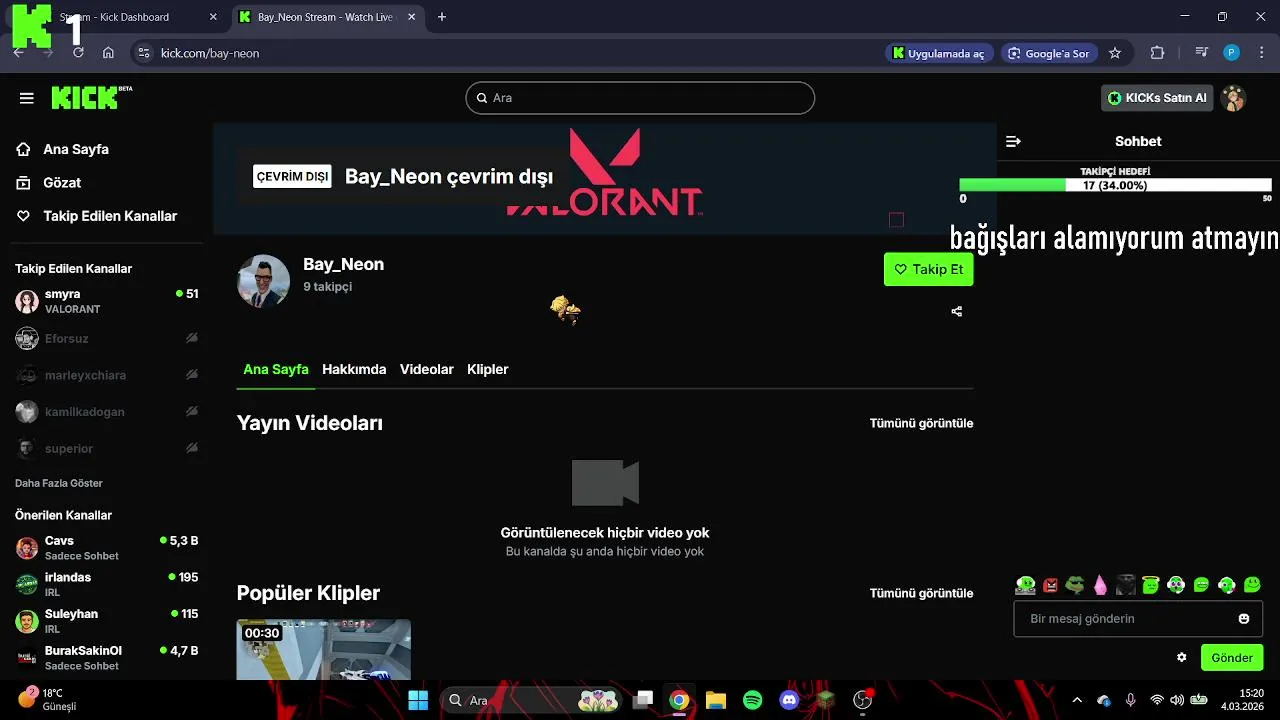The width and height of the screenshot is (1280, 720).
Task: Switch to the Videolar tab
Action: point(427,369)
